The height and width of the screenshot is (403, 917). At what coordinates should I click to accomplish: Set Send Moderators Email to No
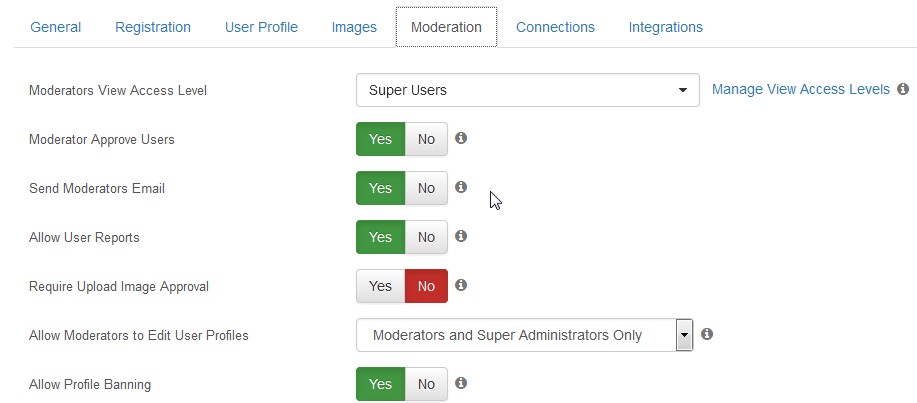426,188
